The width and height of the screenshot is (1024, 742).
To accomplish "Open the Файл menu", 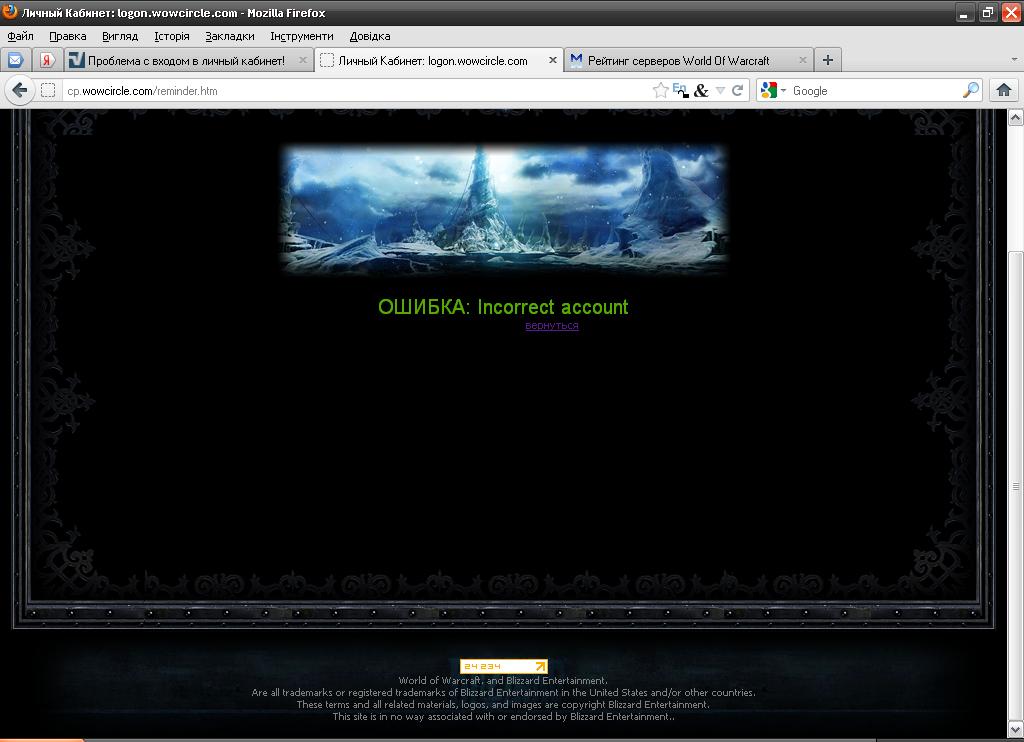I will coord(20,36).
